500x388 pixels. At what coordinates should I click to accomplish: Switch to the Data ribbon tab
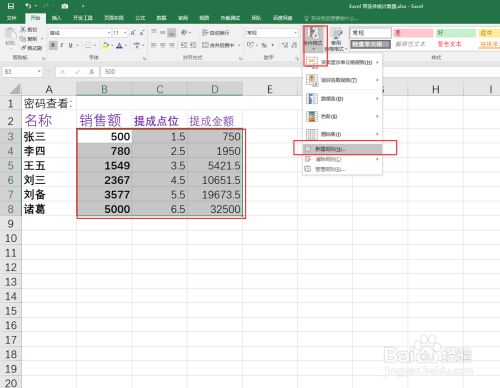tap(161, 18)
